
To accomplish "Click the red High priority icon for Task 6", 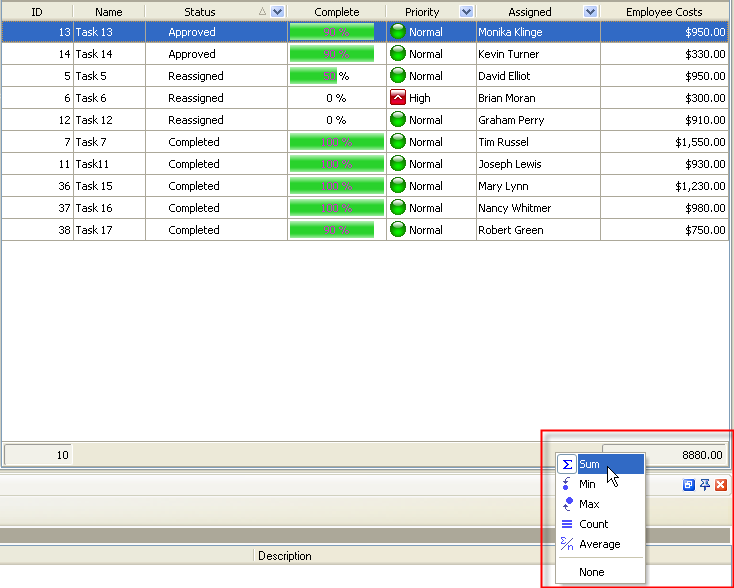I will pos(398,98).
